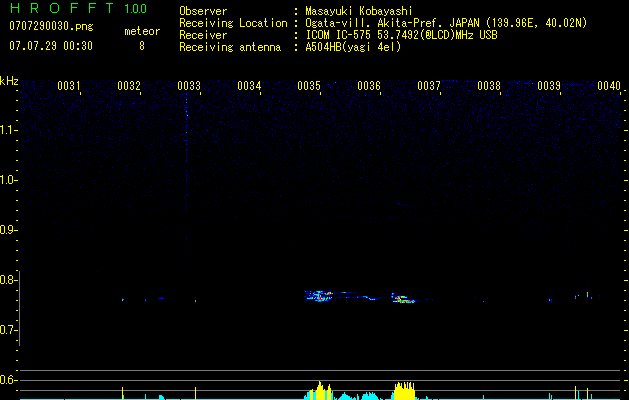Click time marker 0037

[x=428, y=86]
